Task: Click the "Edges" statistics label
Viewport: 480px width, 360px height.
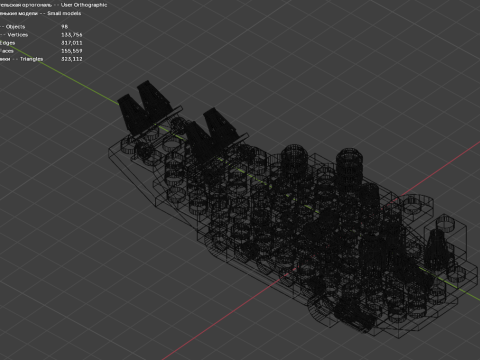Action: (7, 43)
